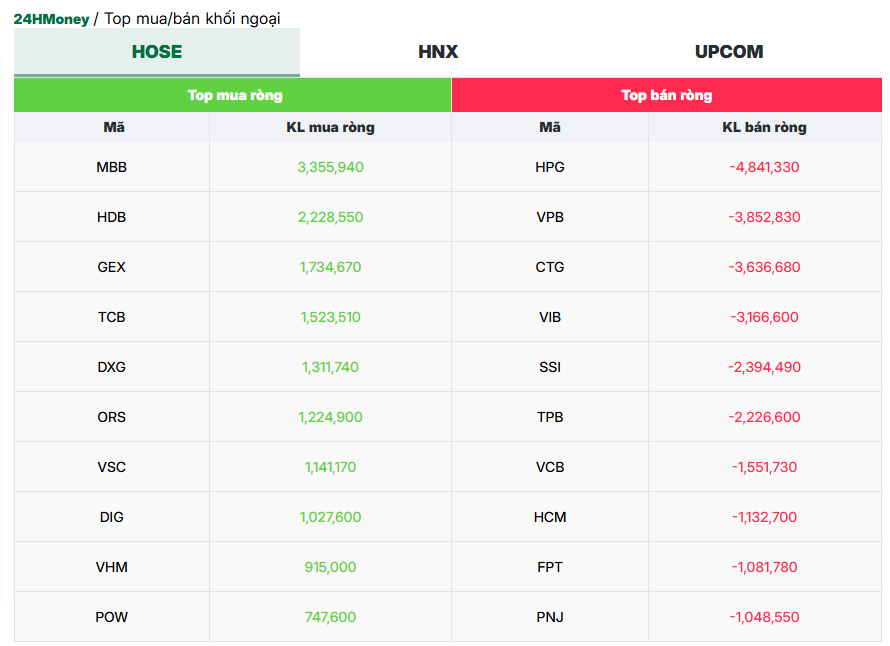This screenshot has height=646, width=890.
Task: Select stock code CTG
Action: (550, 267)
